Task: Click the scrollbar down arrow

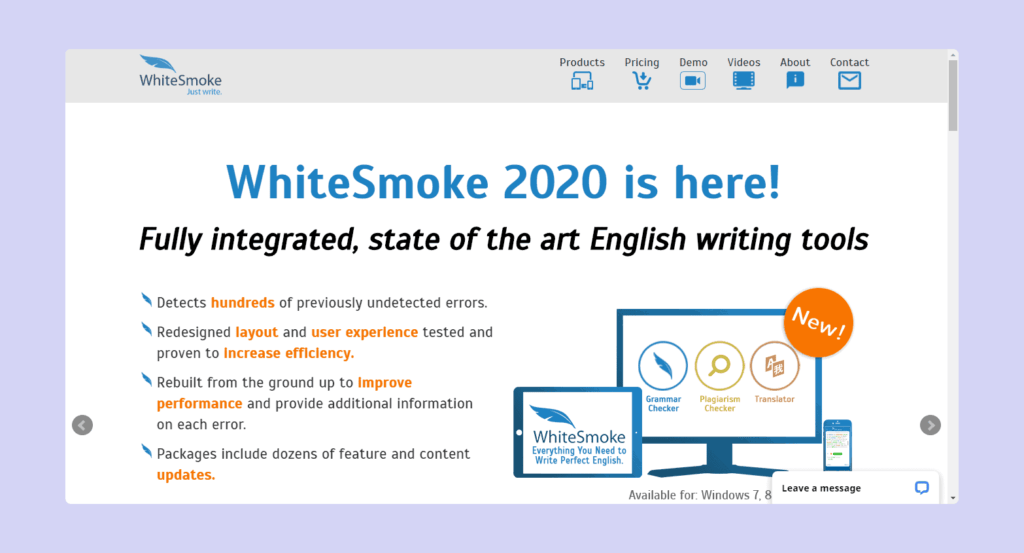Action: (x=953, y=497)
